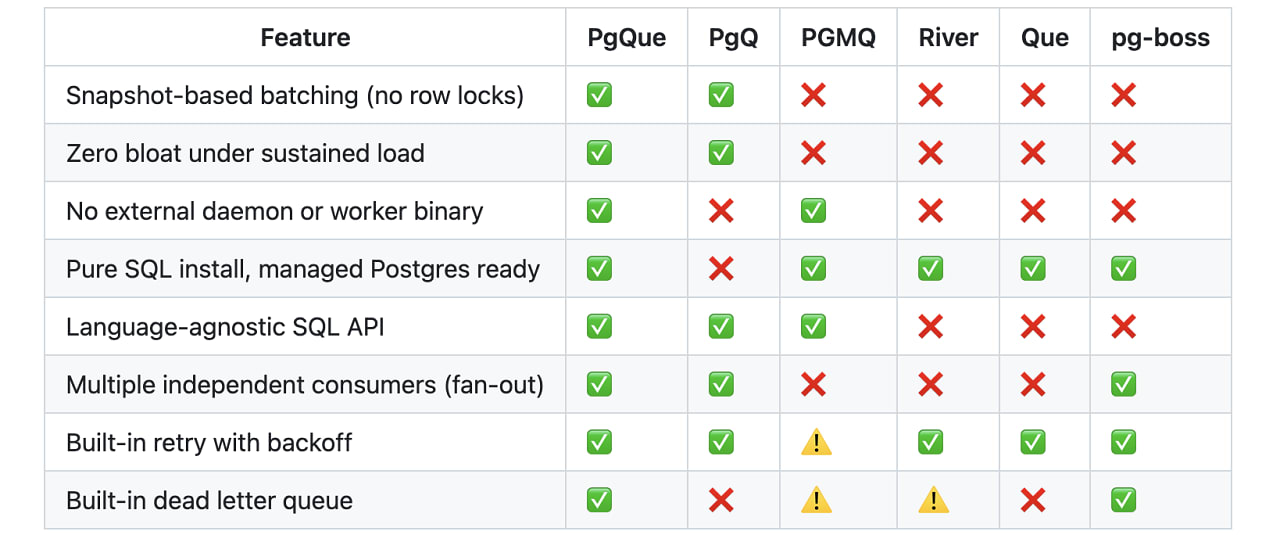The image size is (1280, 535).
Task: Click the PgQ green check for zero bloat
Action: 721,153
